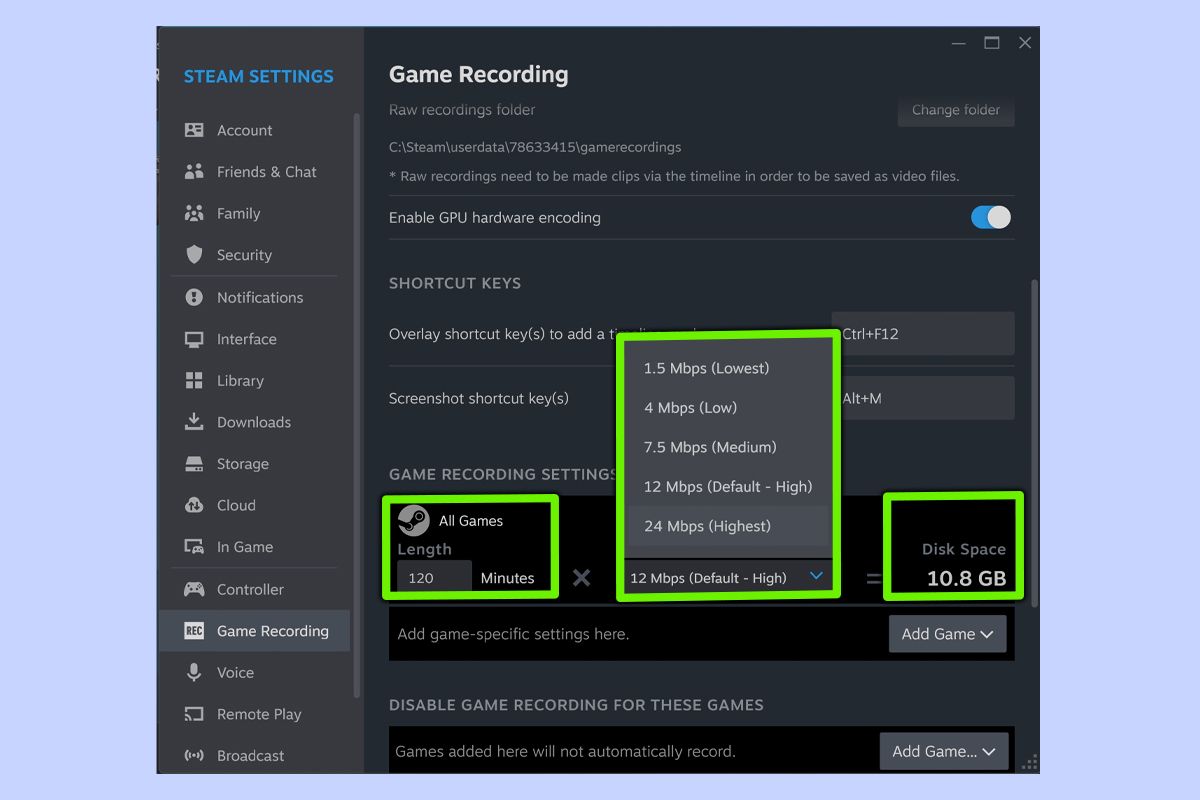Click the REC Game Recording icon

(194, 630)
